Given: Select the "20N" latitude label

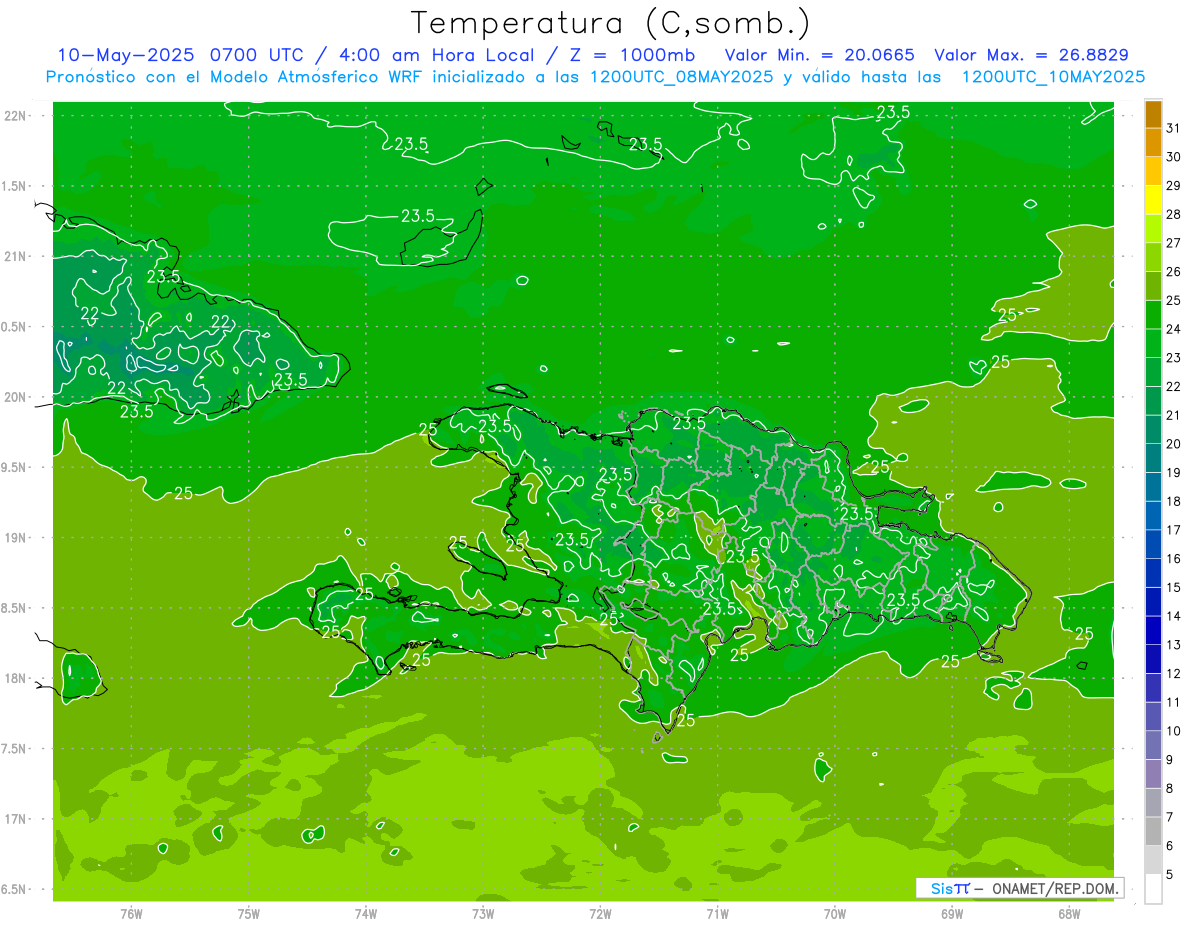Looking at the screenshot, I should coord(16,397).
